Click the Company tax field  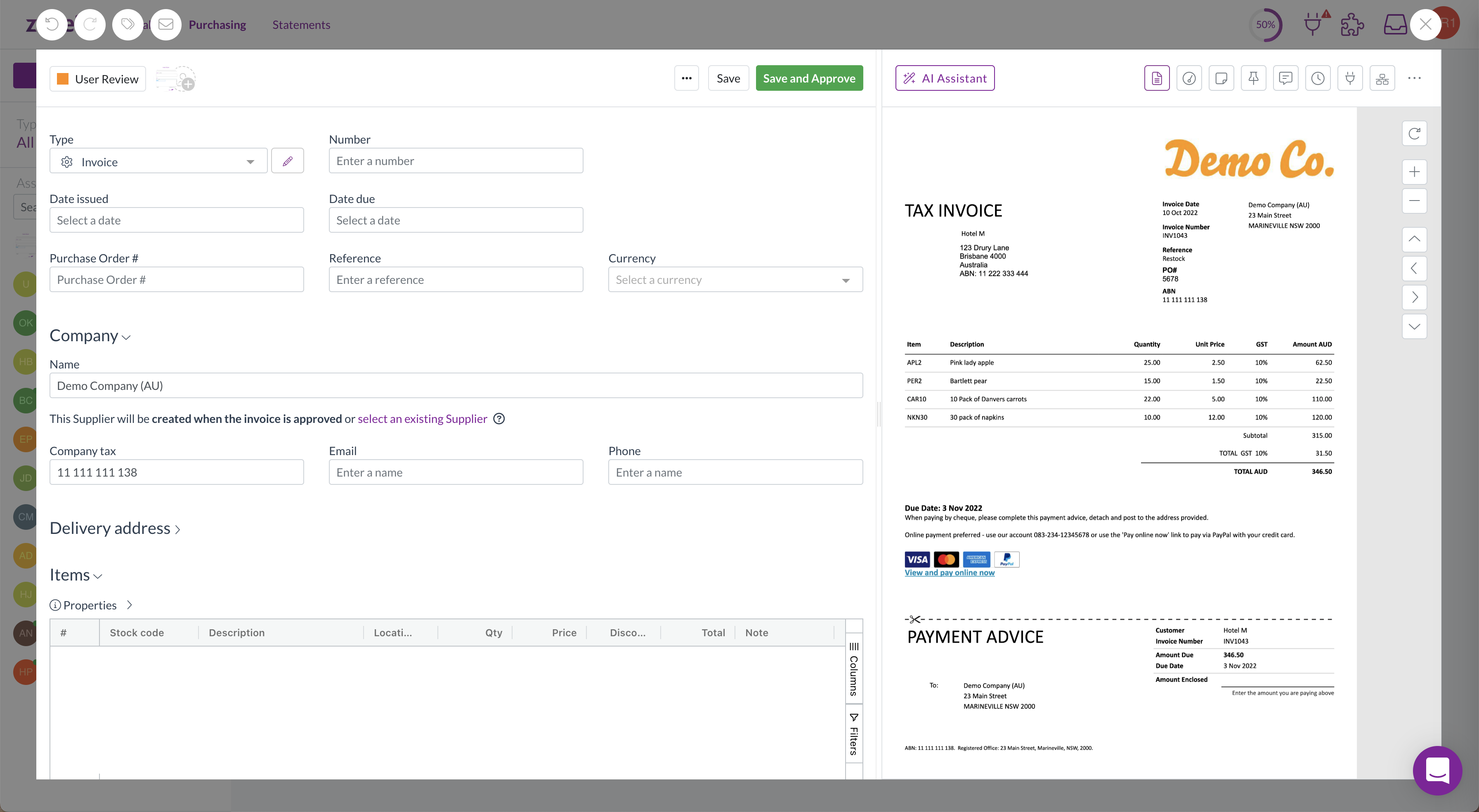pyautogui.click(x=177, y=472)
